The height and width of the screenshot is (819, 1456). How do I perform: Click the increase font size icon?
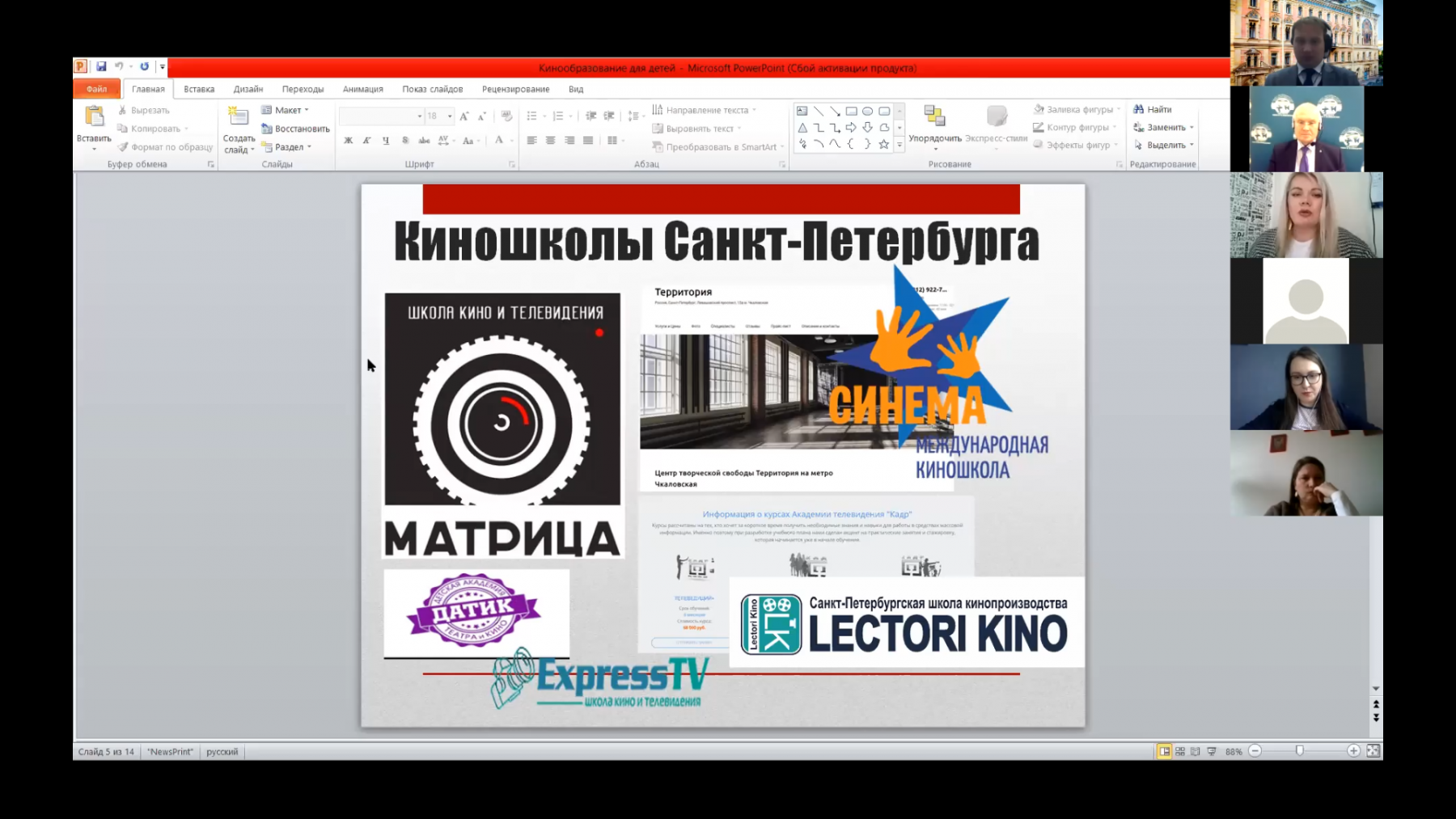tap(464, 116)
